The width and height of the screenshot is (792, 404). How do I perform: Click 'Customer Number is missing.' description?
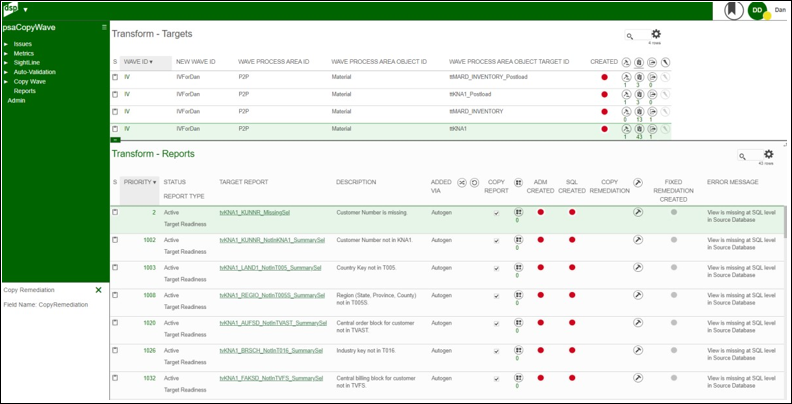[x=371, y=213]
